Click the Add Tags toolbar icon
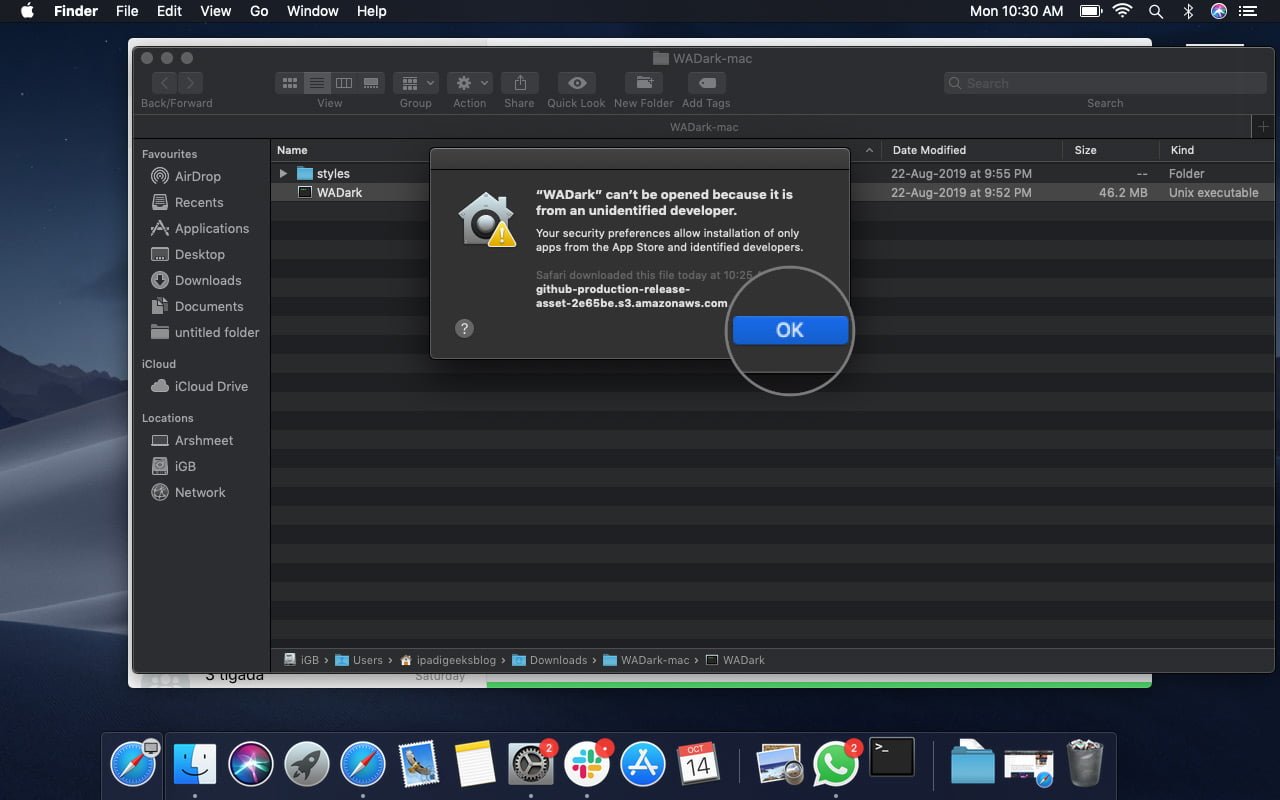Screen dimensions: 1280x800 click(x=706, y=83)
